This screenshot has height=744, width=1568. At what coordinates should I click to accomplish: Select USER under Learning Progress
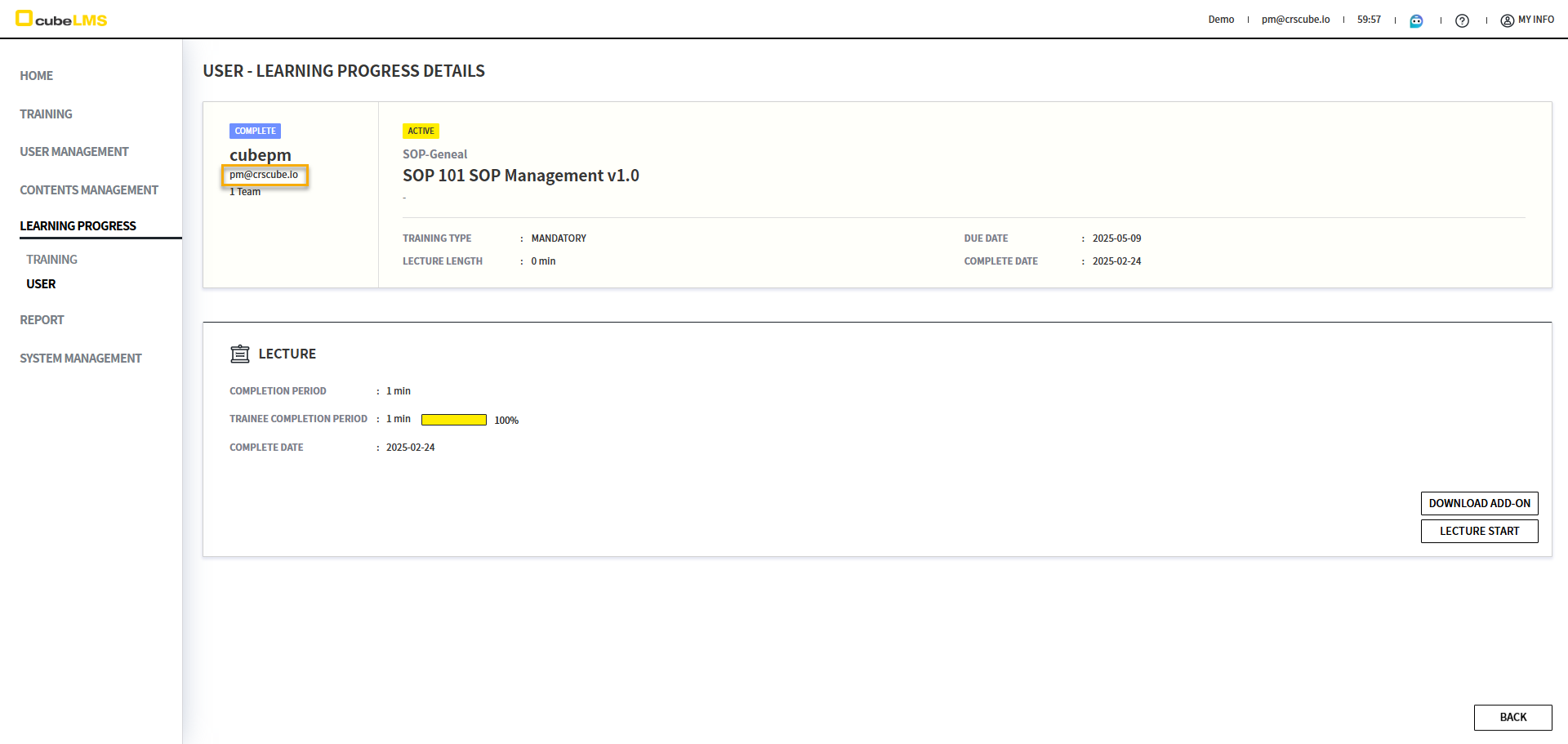[x=41, y=284]
